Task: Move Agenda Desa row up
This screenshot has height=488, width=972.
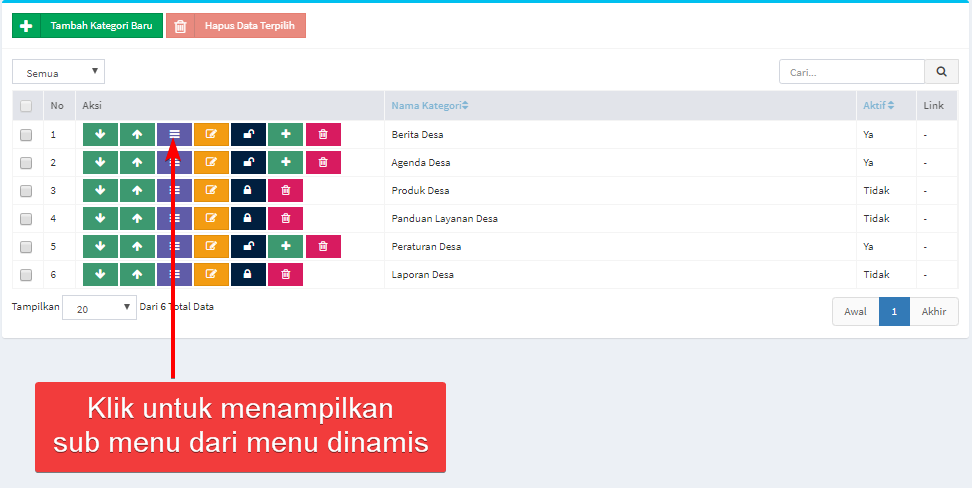Action: click(x=137, y=162)
